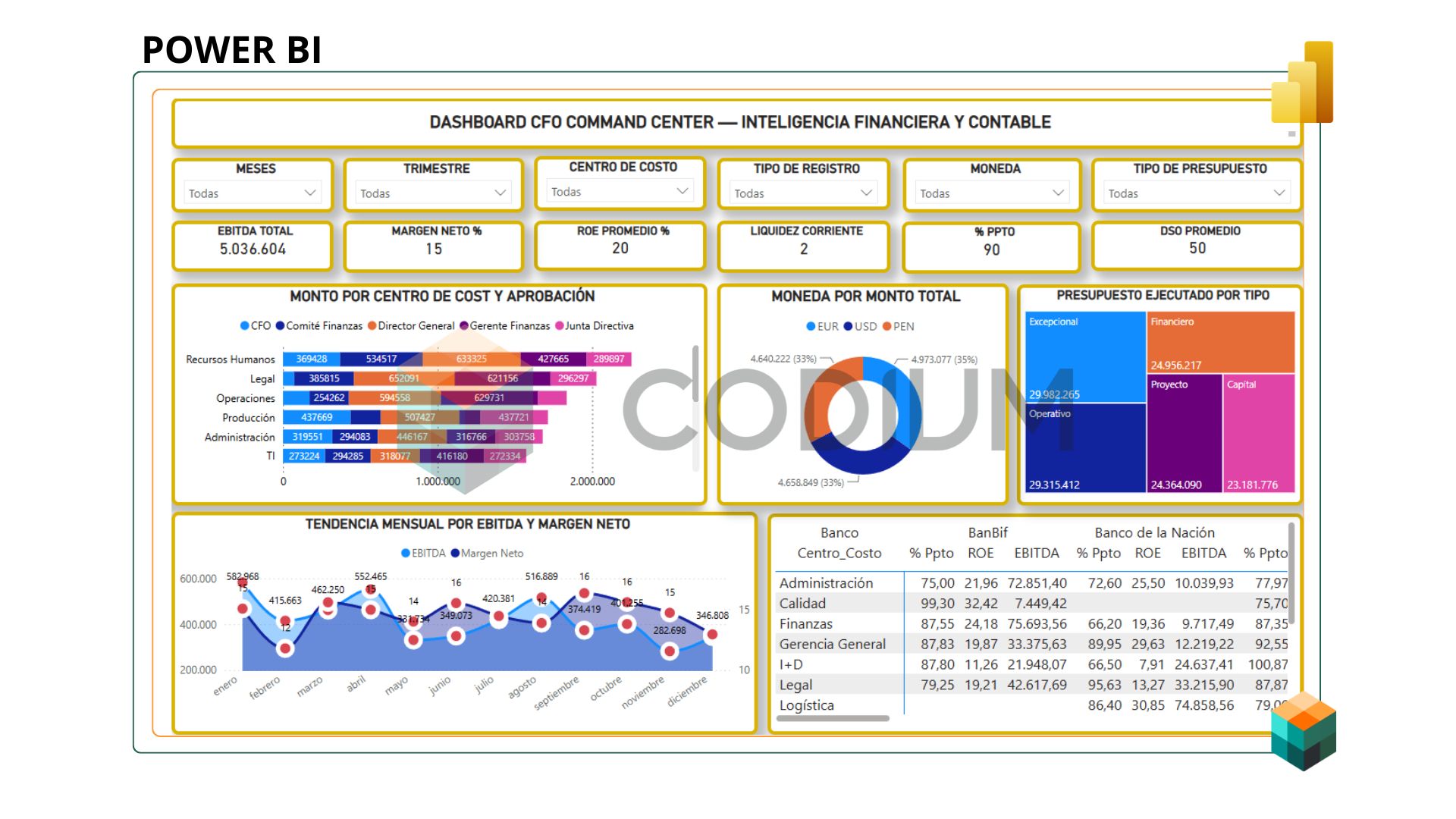The height and width of the screenshot is (819, 1456).
Task: Click the diciembre data label 346.808
Action: (x=712, y=616)
